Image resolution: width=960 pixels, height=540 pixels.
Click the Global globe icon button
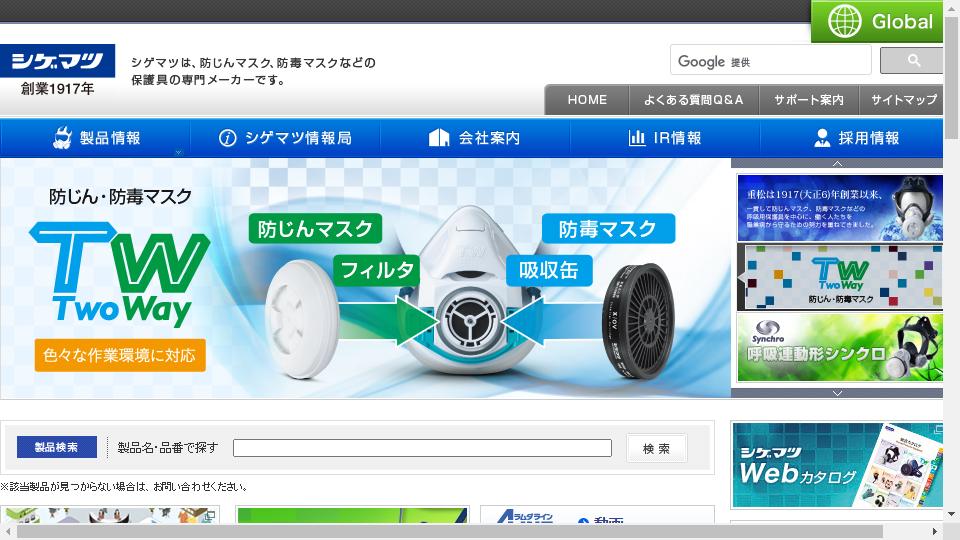877,22
